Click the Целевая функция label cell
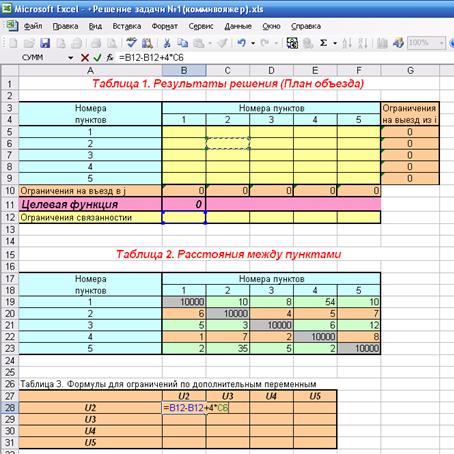Image resolution: width=454 pixels, height=454 pixels. pos(90,204)
